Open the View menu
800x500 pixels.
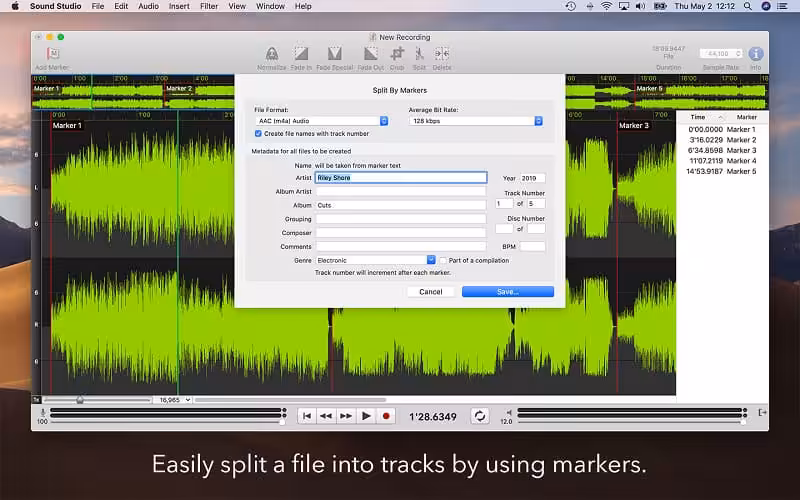pyautogui.click(x=237, y=6)
